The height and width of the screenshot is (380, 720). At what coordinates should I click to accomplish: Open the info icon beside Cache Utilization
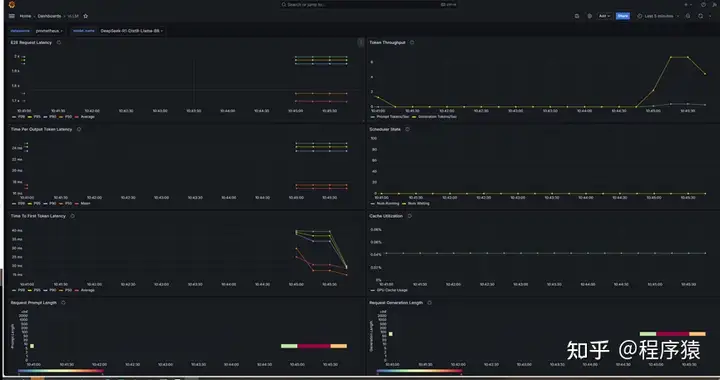[x=410, y=216]
